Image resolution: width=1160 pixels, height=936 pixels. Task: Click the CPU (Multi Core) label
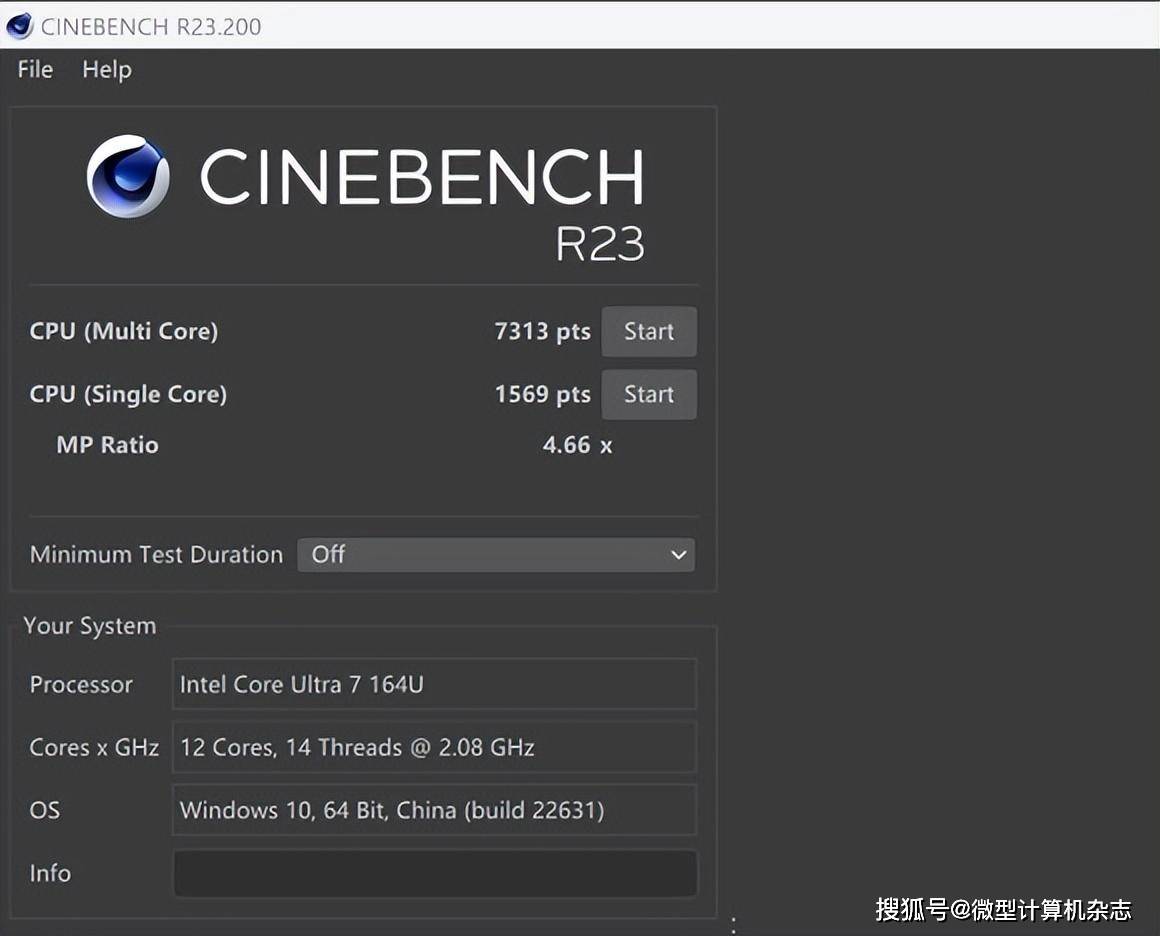click(x=124, y=331)
